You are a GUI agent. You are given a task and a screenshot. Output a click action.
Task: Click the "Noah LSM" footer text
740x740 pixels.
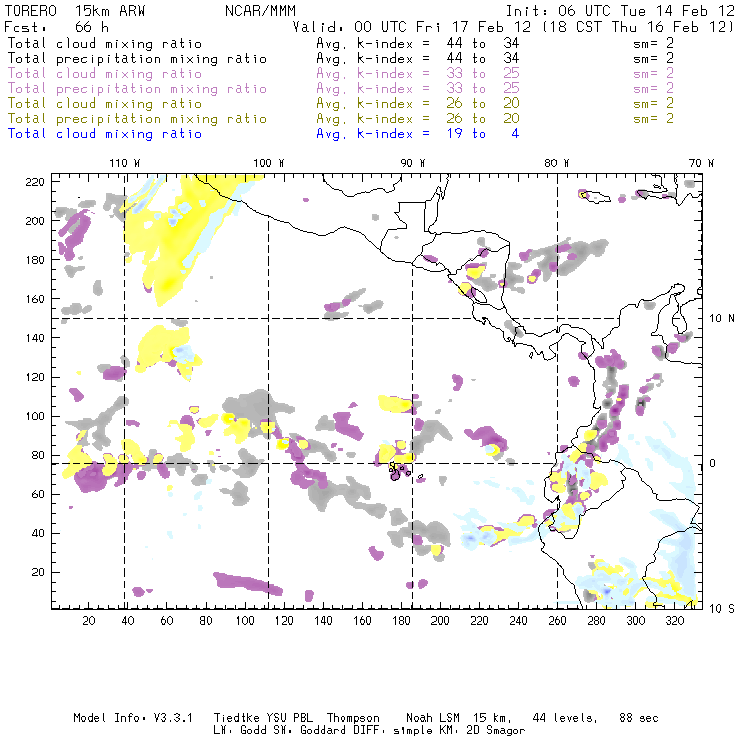click(x=433, y=718)
